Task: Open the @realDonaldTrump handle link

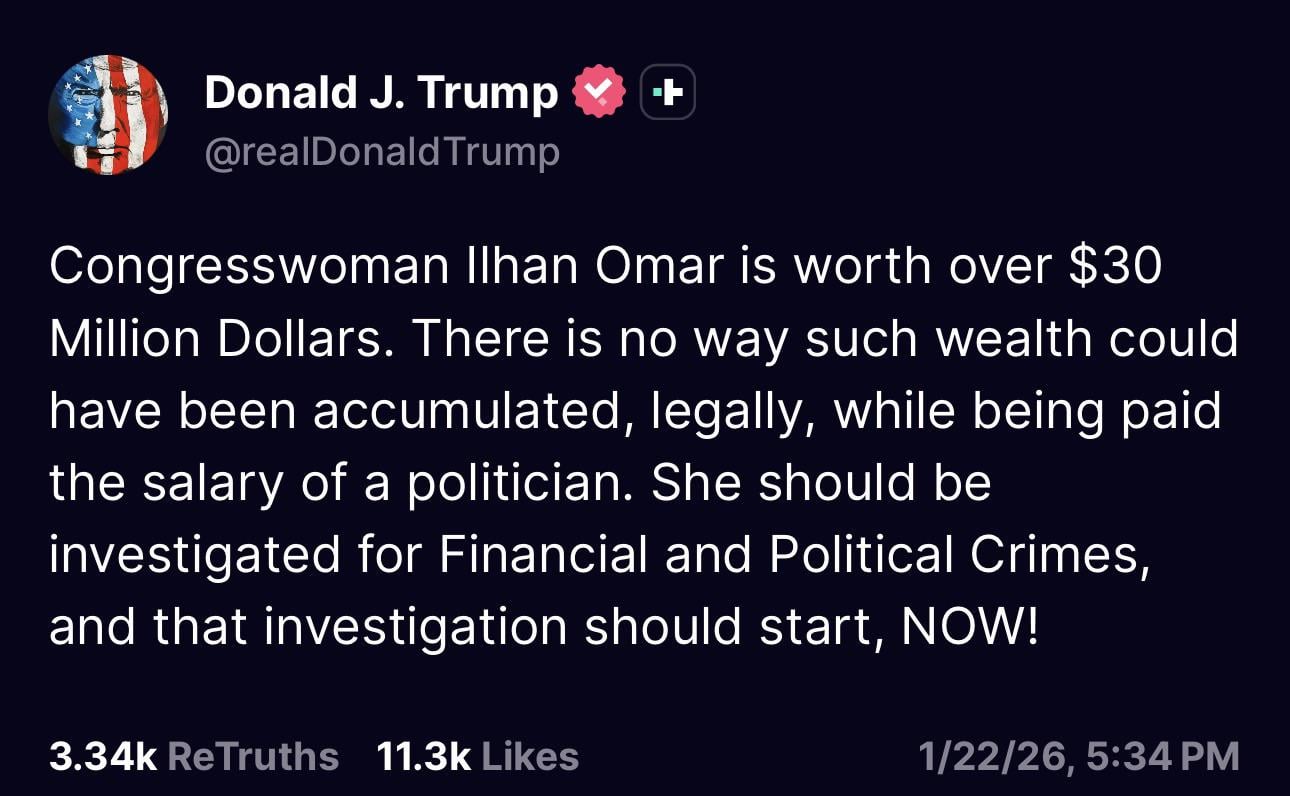Action: pos(382,152)
